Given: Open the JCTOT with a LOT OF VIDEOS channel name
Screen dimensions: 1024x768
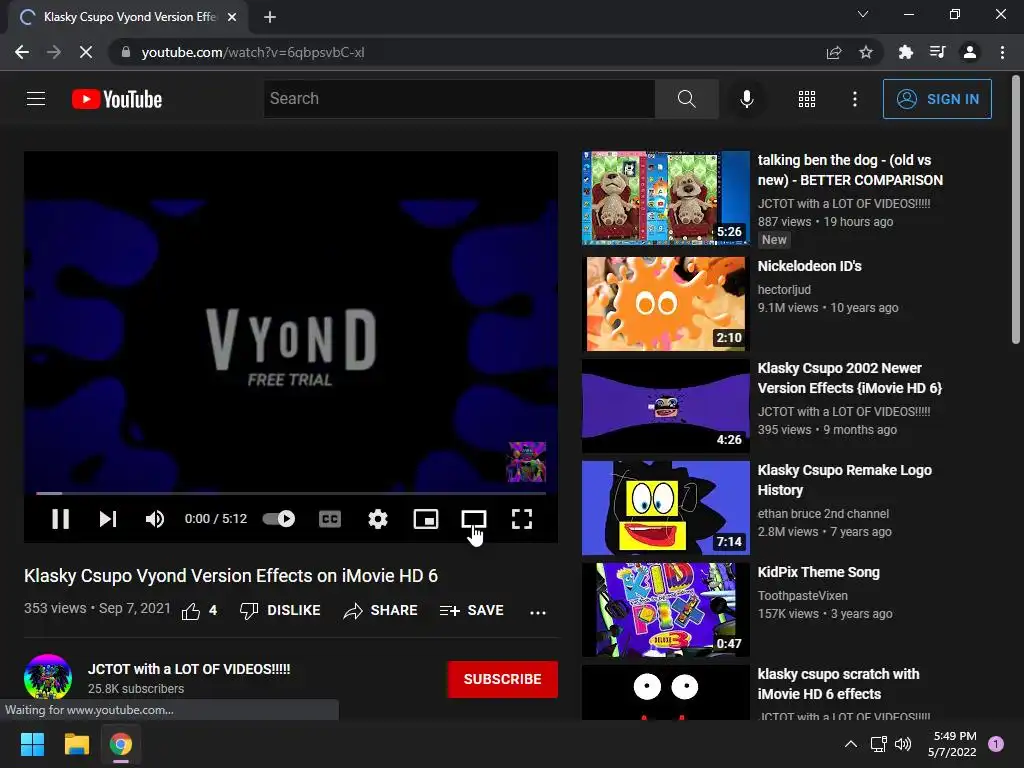Looking at the screenshot, I should click(189, 669).
